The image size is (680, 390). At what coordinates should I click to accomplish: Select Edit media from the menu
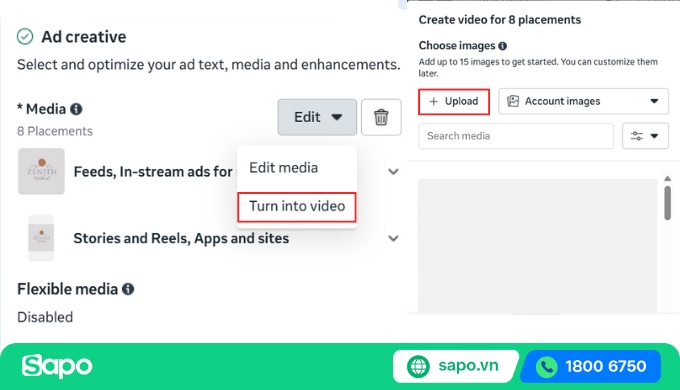click(x=284, y=167)
